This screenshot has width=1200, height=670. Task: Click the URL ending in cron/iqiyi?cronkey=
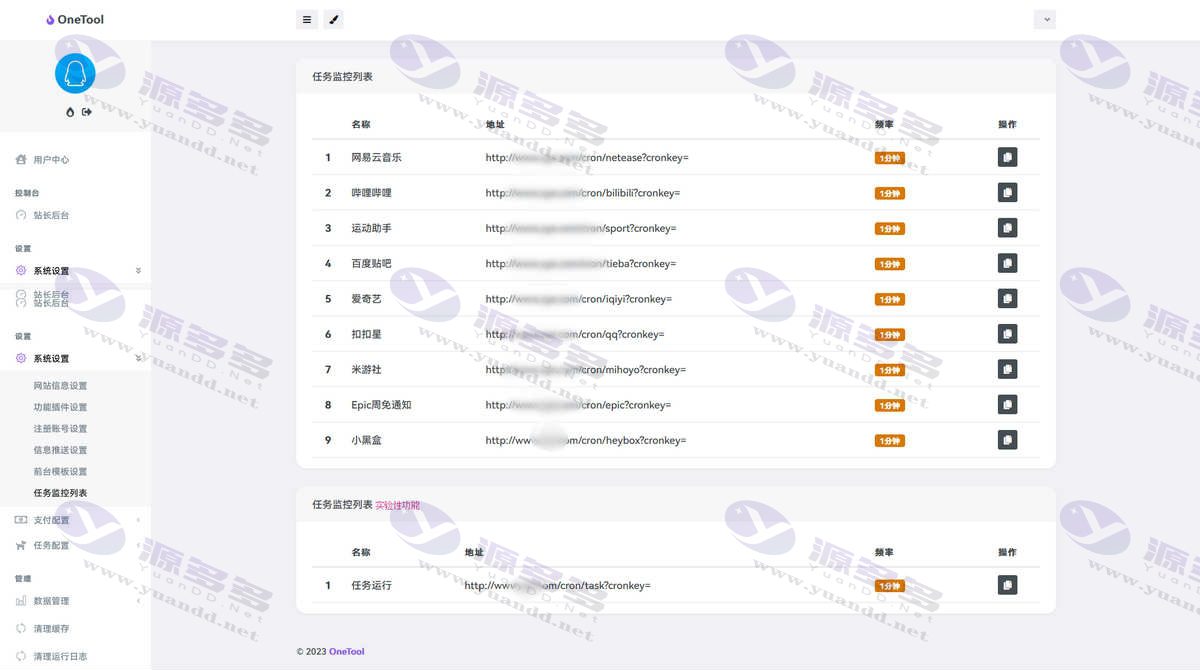click(579, 299)
